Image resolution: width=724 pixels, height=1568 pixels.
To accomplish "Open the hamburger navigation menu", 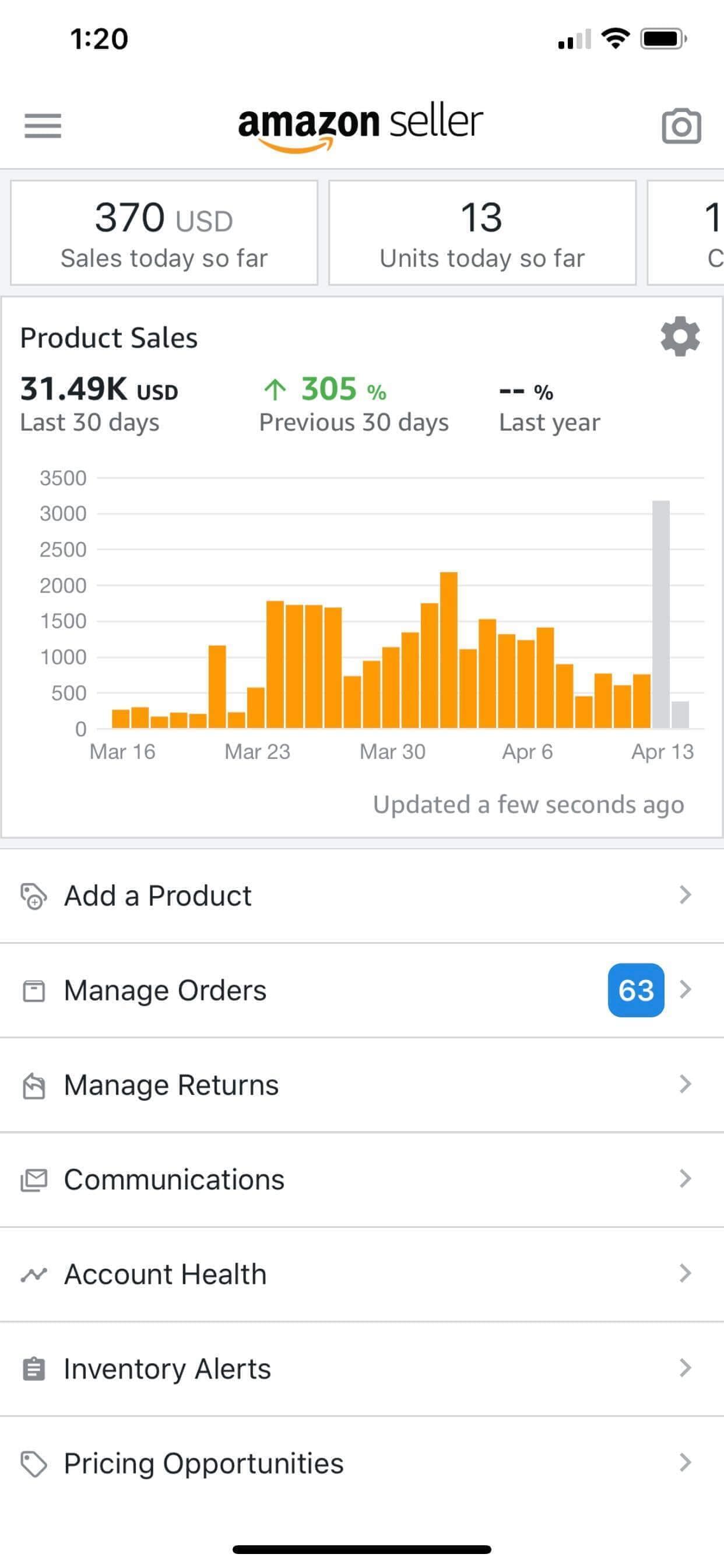I will click(43, 125).
